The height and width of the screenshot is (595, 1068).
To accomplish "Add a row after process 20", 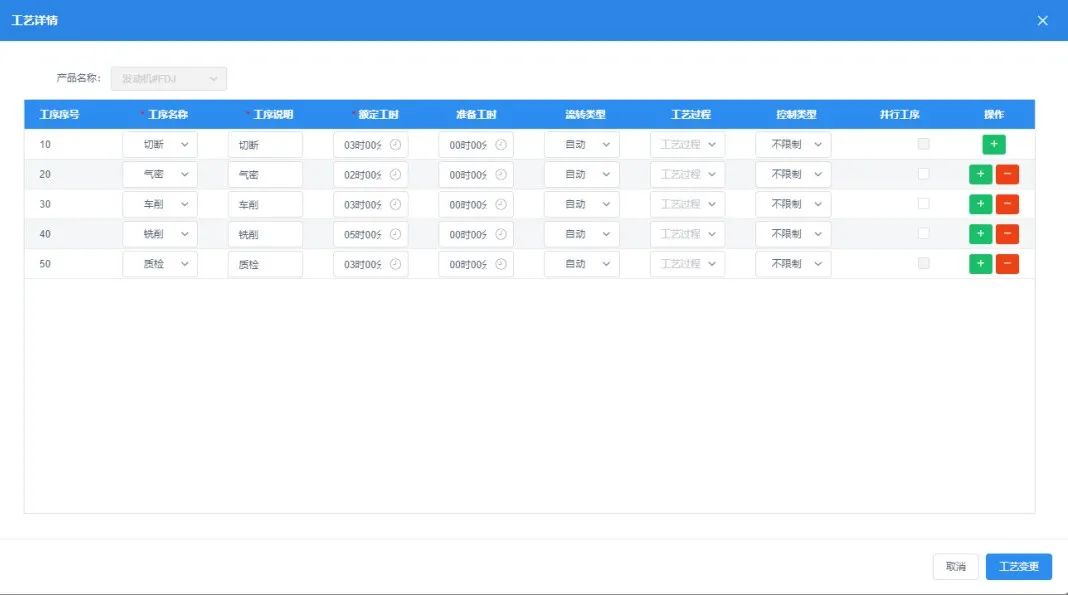I will pyautogui.click(x=980, y=174).
